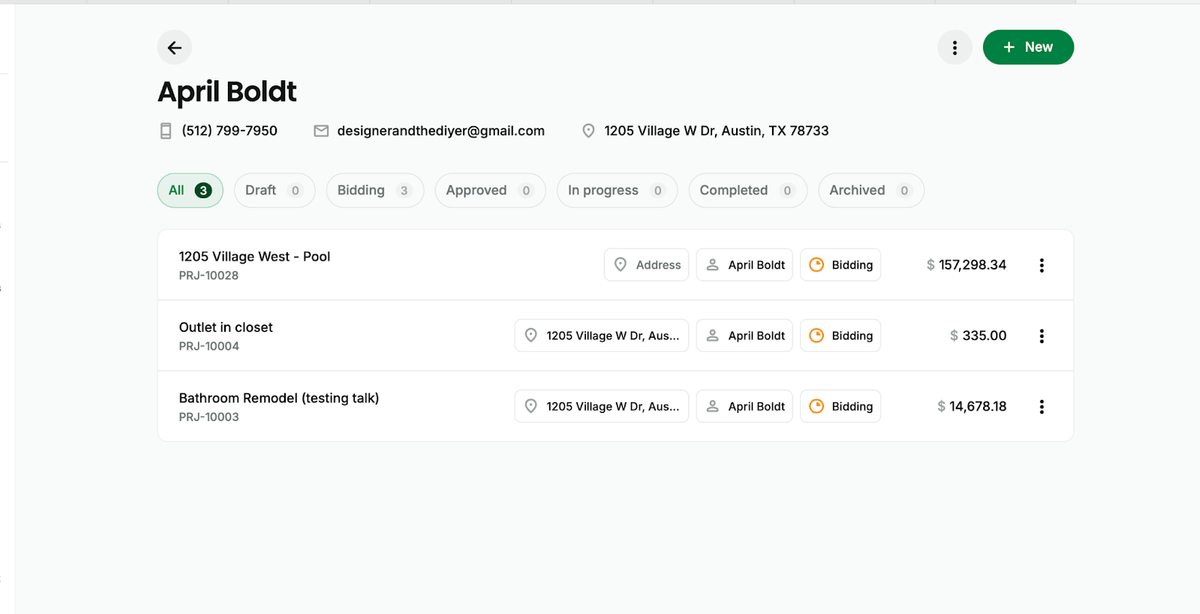
Task: Open the more options menu for 1205 Village West - Pool
Action: 1042,265
